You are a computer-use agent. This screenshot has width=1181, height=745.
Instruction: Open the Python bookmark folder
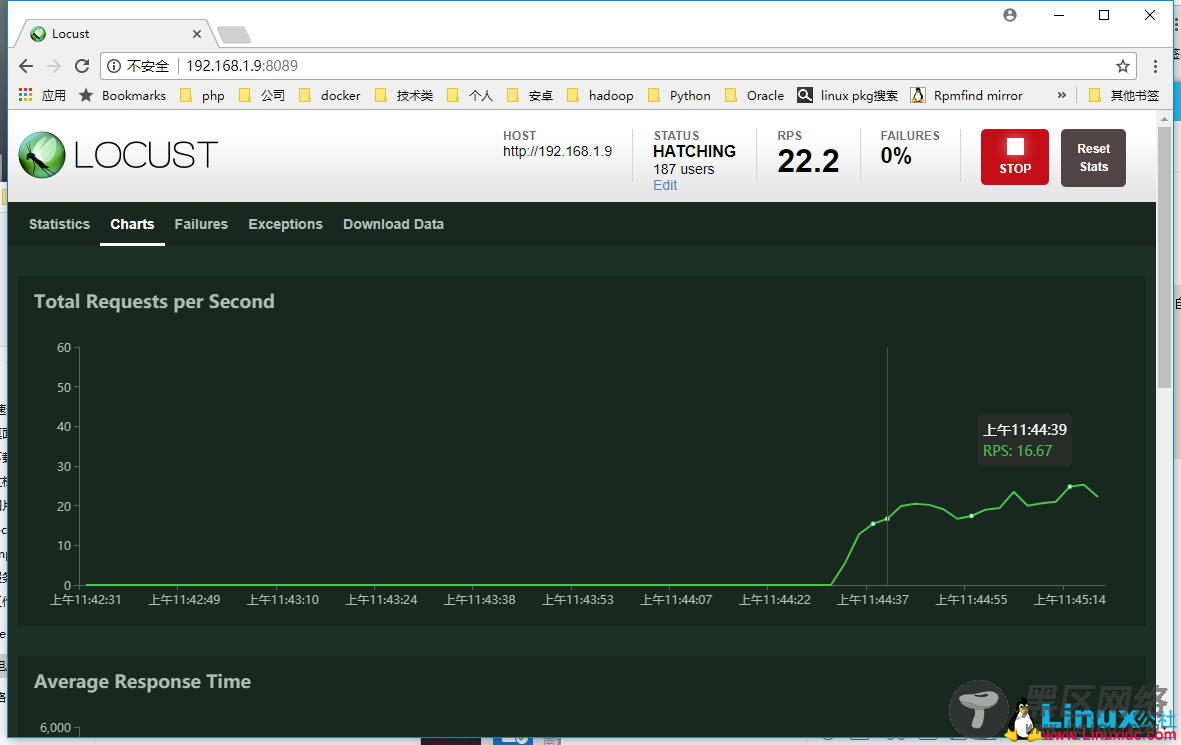pos(679,95)
